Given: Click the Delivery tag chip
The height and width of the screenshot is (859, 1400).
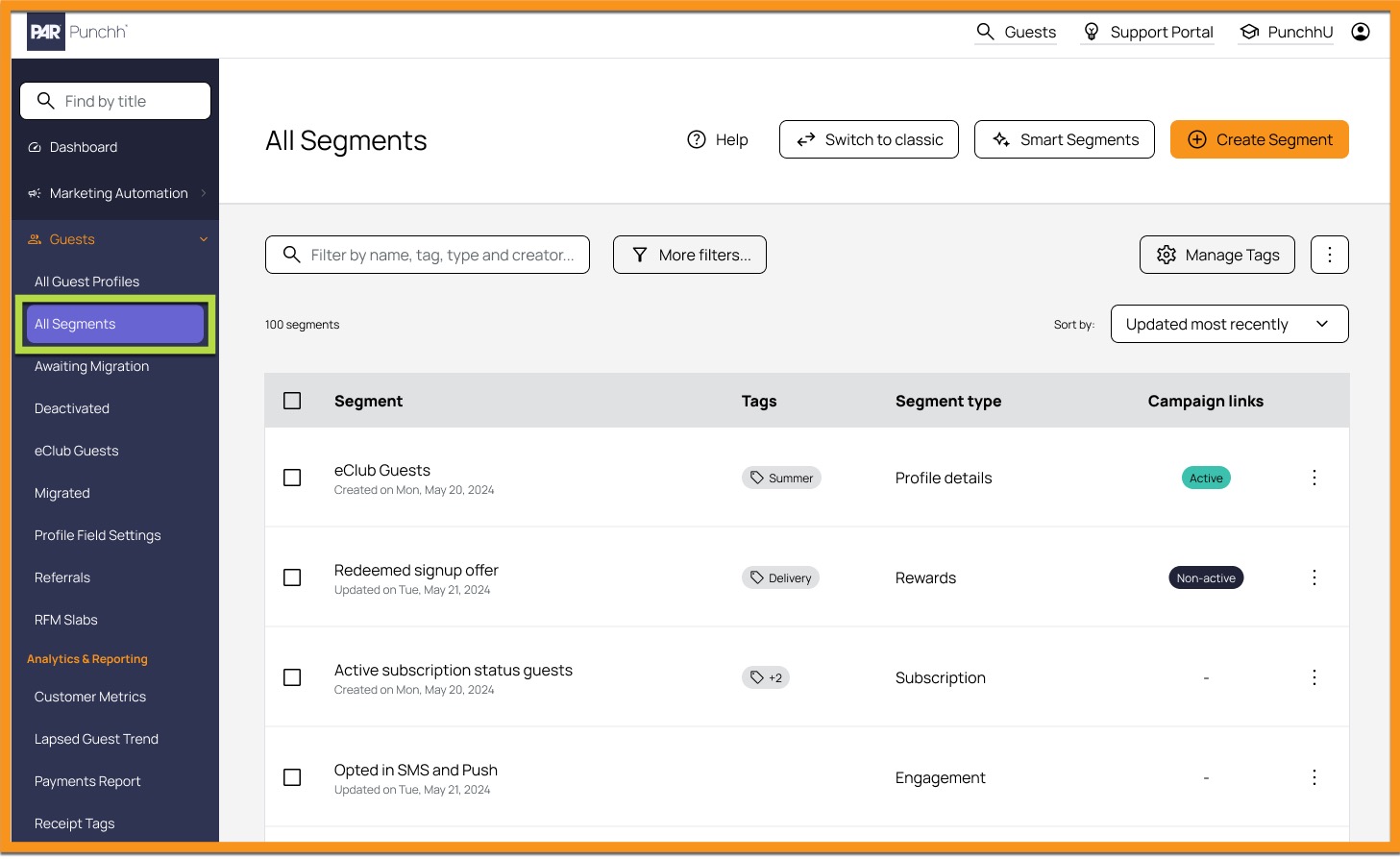Looking at the screenshot, I should [x=780, y=577].
